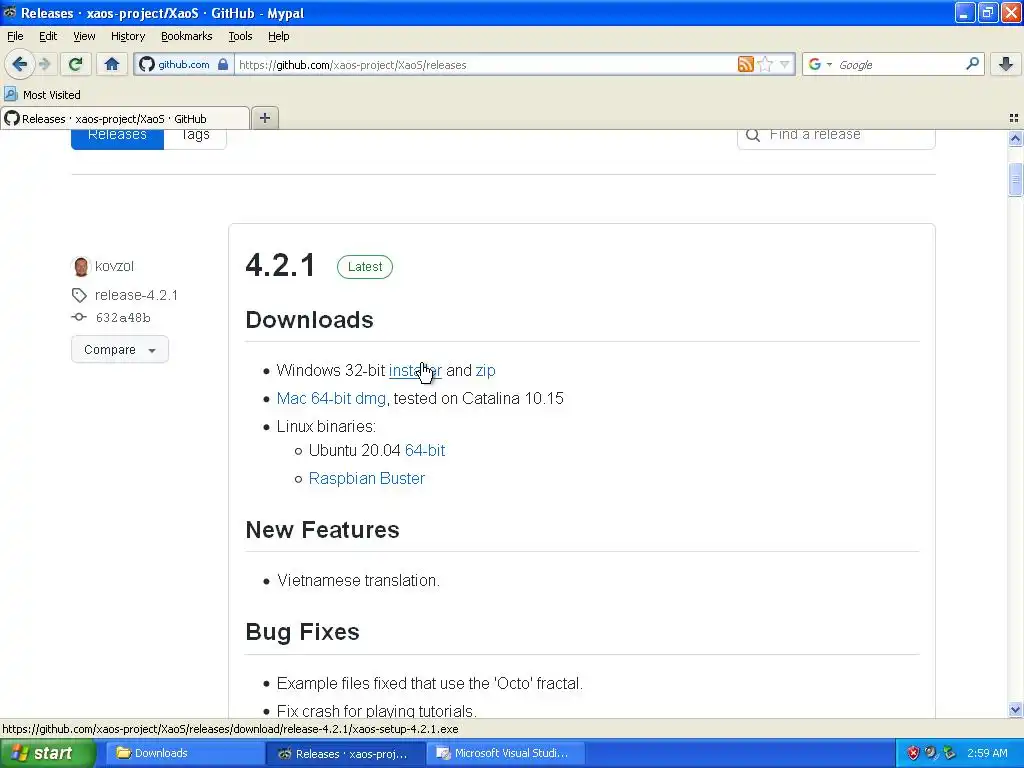Go back with the back arrow button
Viewport: 1024px width, 768px height.
pos(20,64)
